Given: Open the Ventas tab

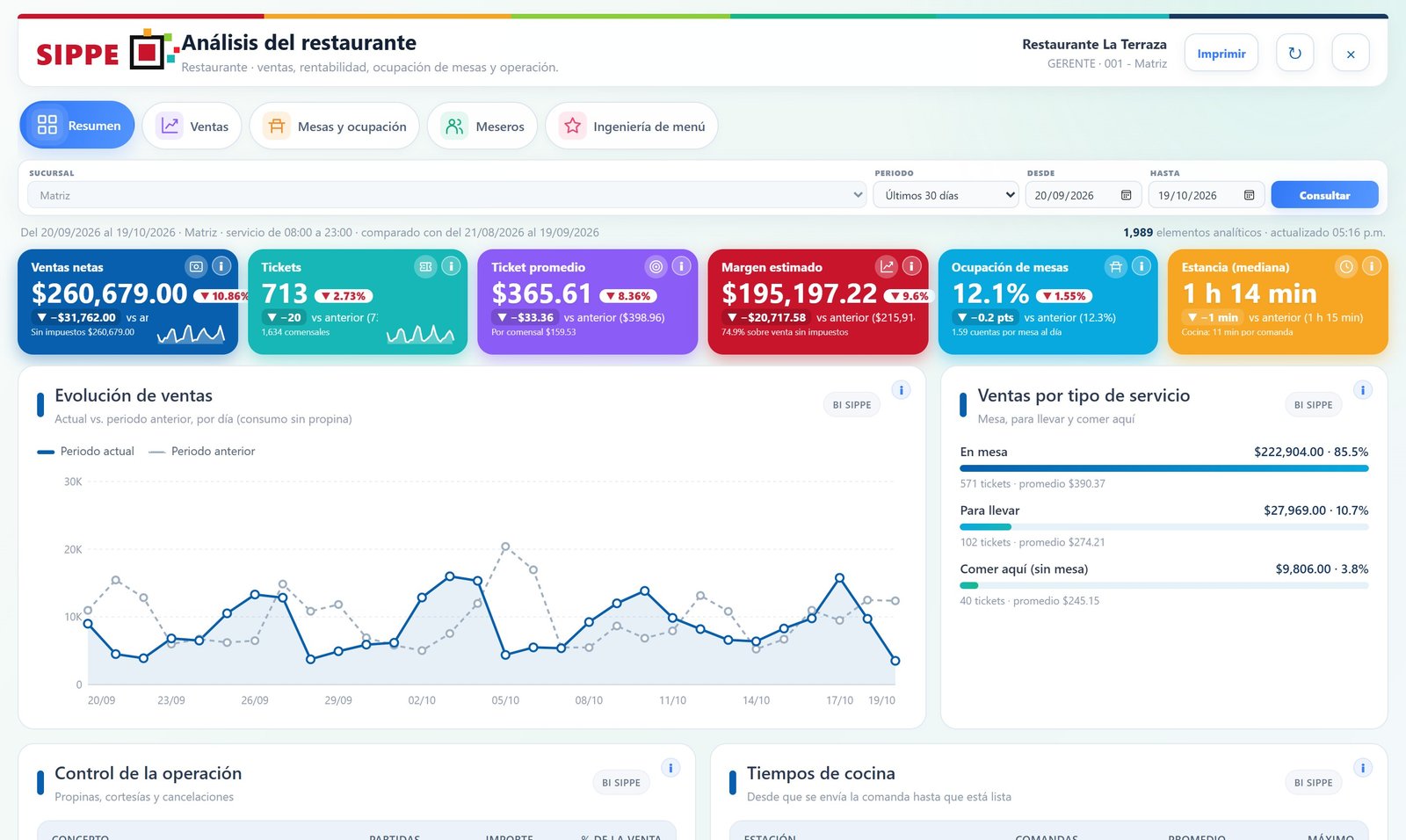Looking at the screenshot, I should [192, 126].
